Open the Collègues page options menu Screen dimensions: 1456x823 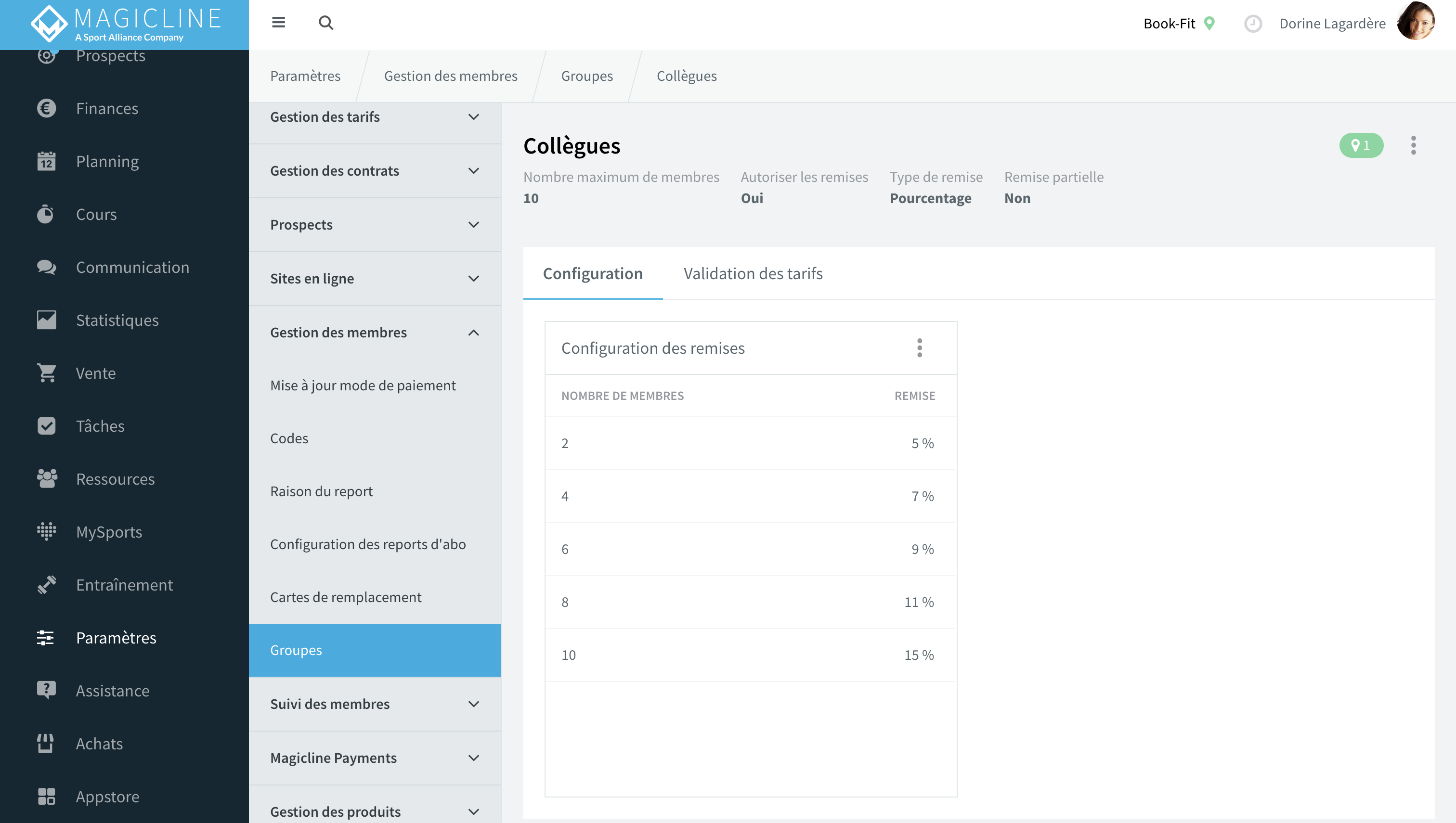tap(1413, 145)
